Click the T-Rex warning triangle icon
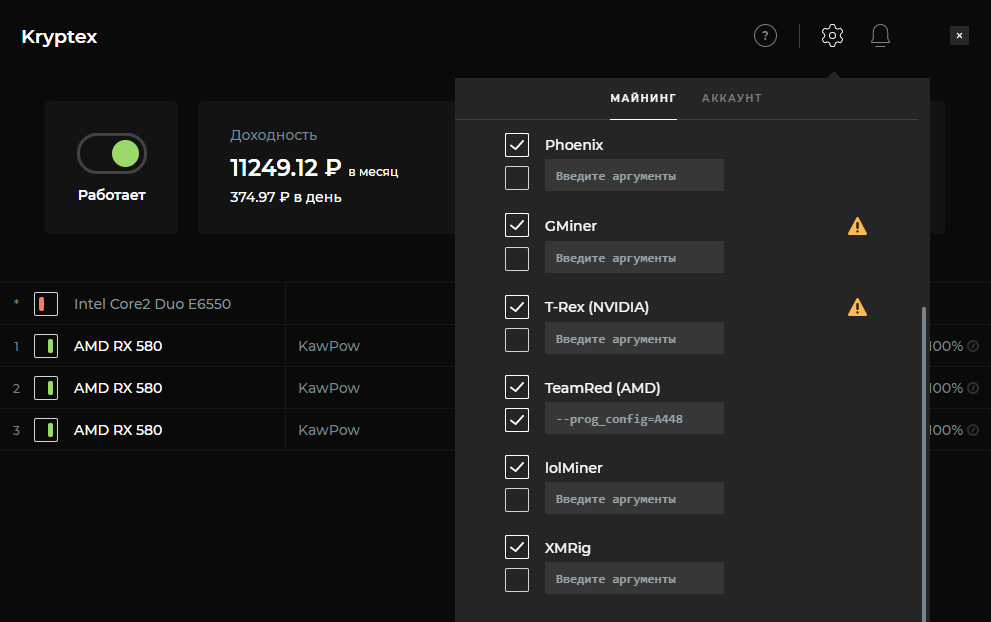This screenshot has height=622, width=991. pyautogui.click(x=857, y=307)
